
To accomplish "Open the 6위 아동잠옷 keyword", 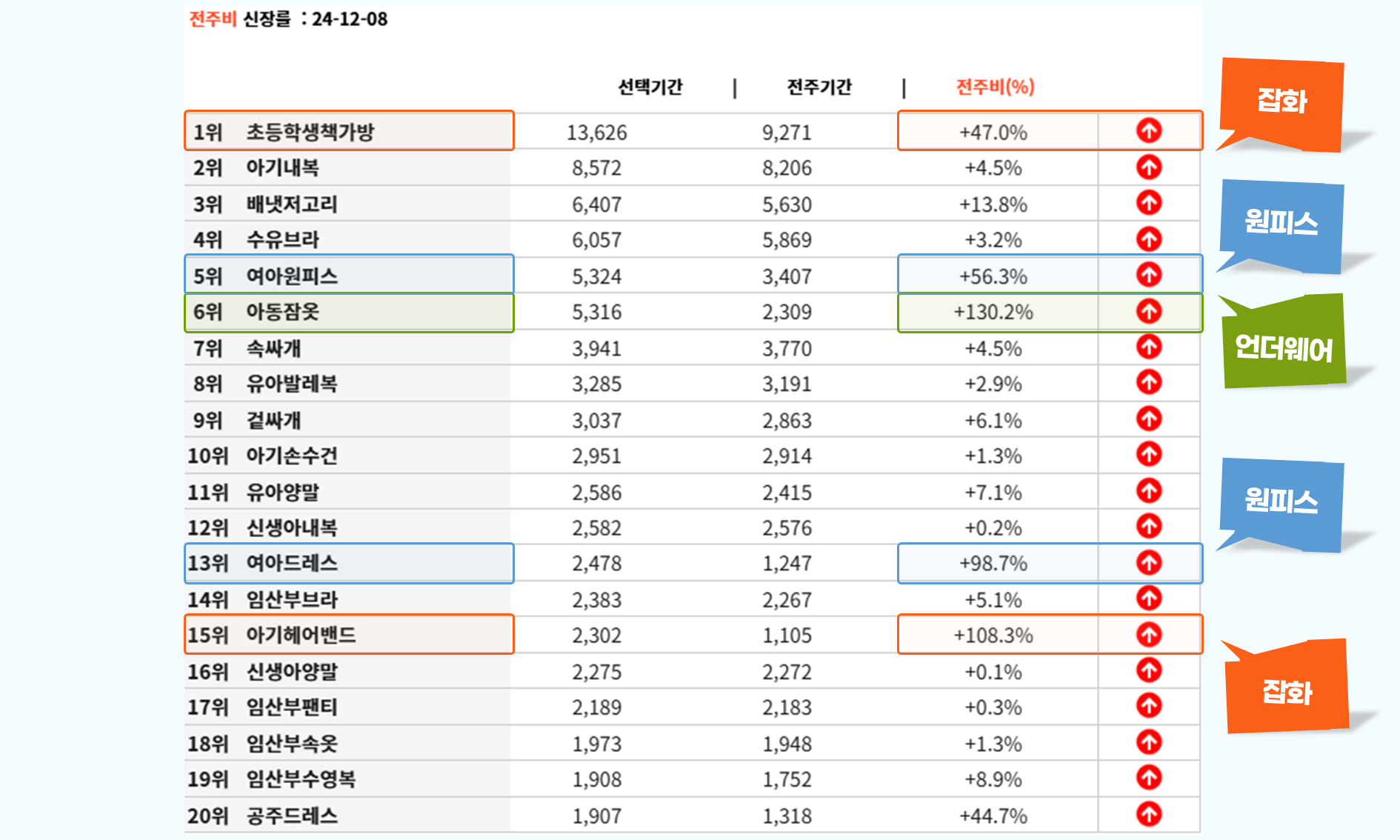I will [x=282, y=312].
